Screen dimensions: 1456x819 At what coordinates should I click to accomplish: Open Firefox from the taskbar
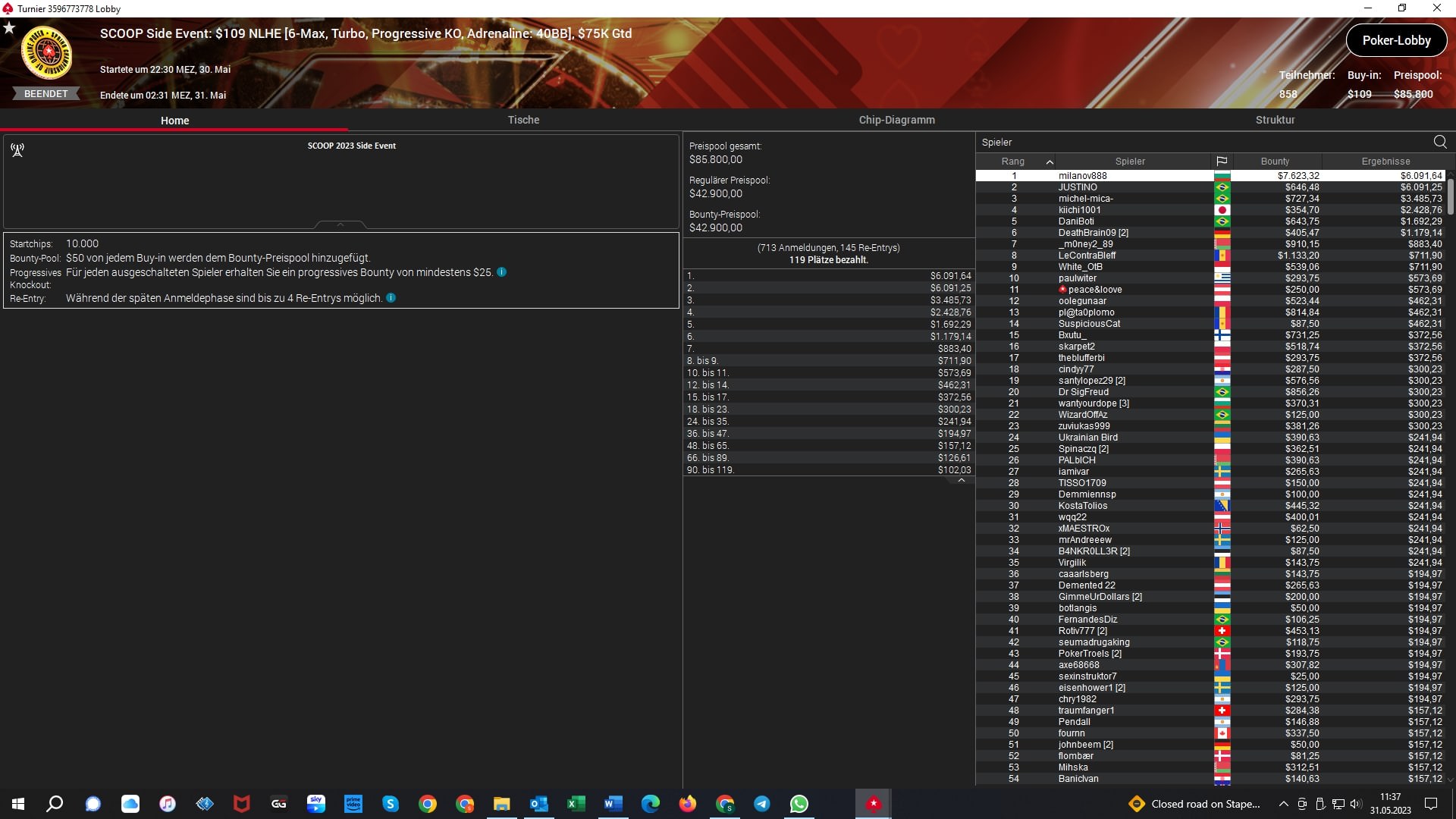tap(687, 804)
